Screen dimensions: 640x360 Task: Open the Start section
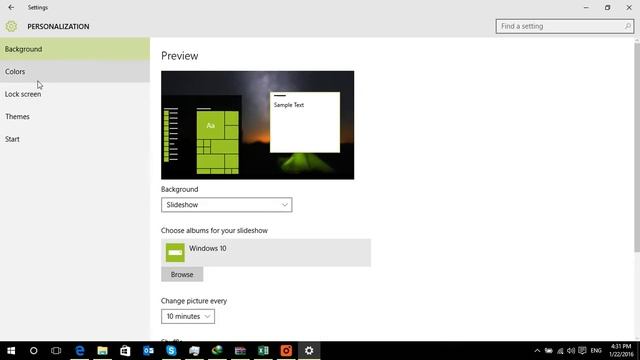pyautogui.click(x=75, y=139)
